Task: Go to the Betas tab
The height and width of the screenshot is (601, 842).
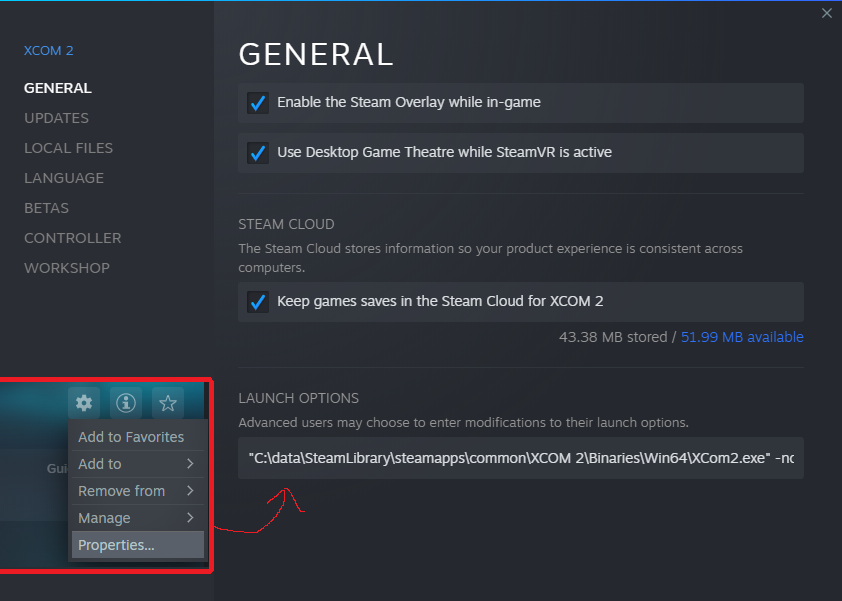Action: [x=46, y=208]
